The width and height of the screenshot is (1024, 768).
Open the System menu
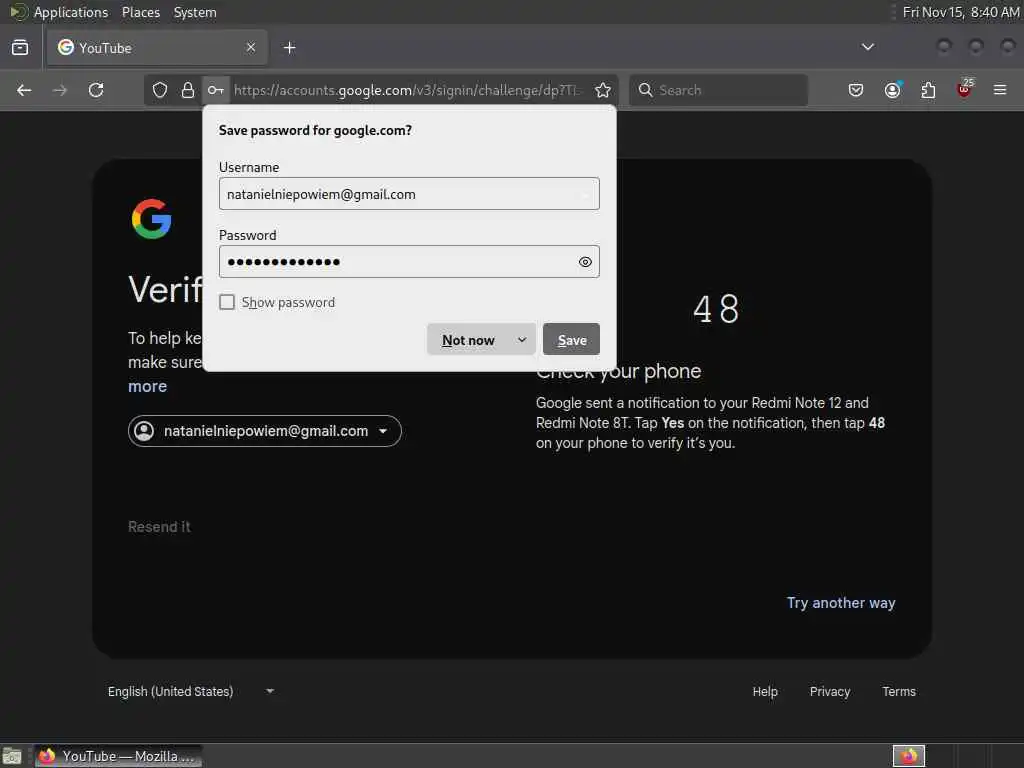pyautogui.click(x=195, y=12)
